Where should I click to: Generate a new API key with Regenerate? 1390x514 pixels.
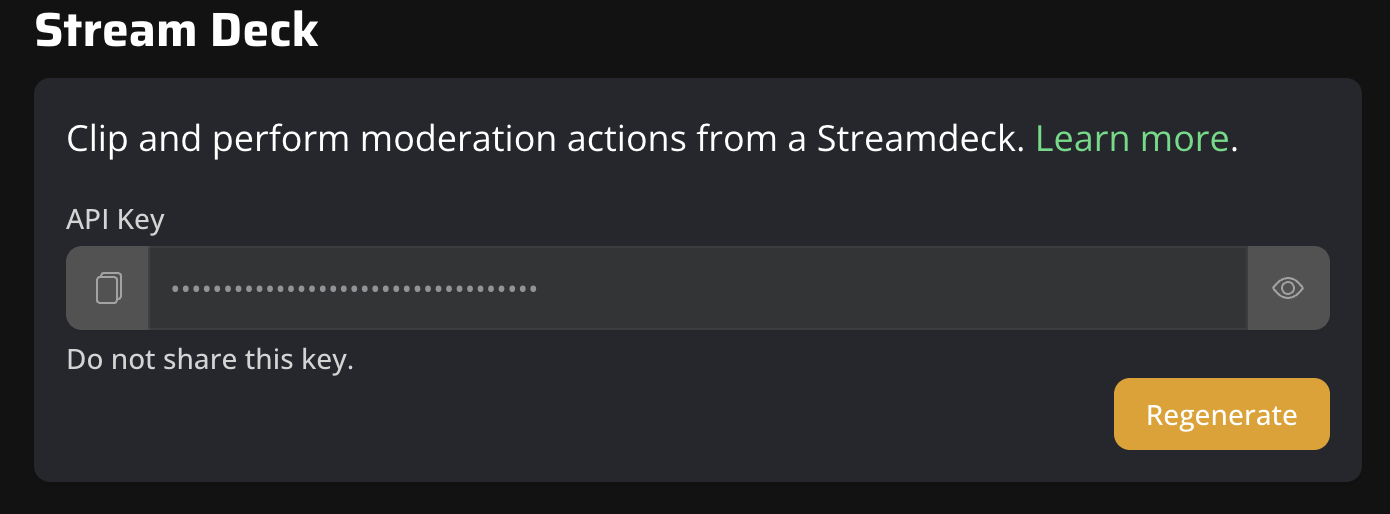point(1221,414)
